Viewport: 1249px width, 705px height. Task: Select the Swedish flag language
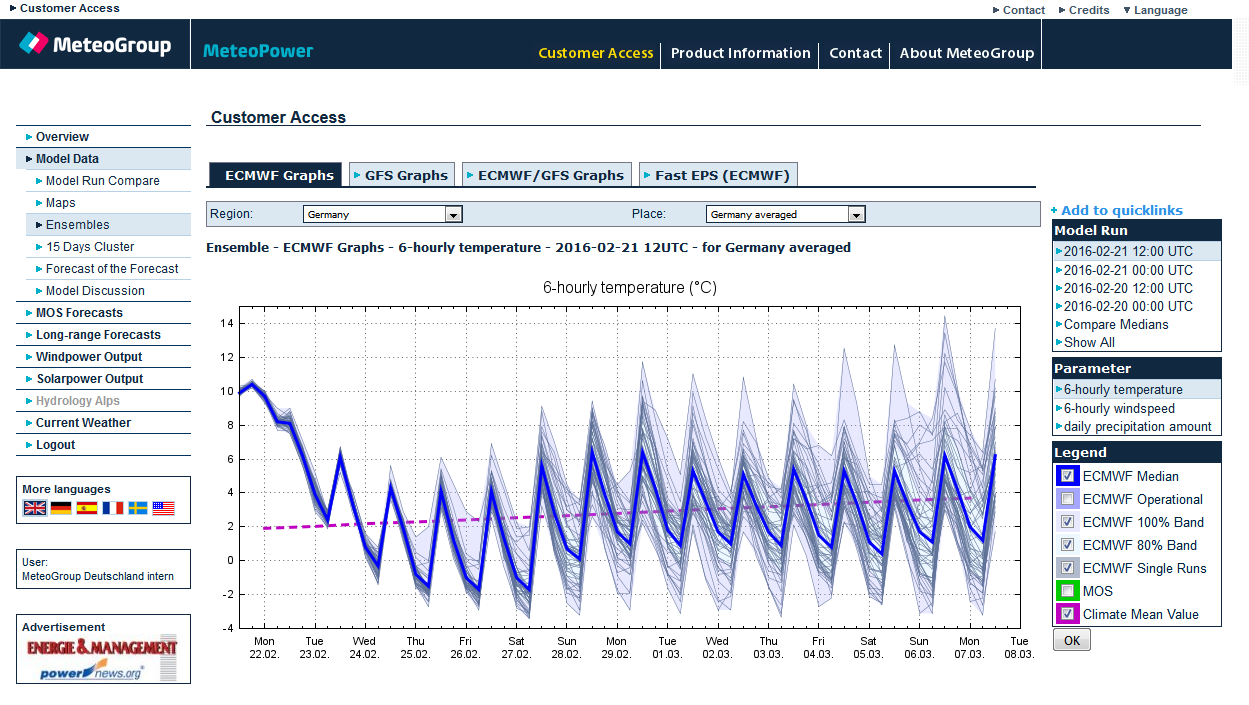(137, 508)
